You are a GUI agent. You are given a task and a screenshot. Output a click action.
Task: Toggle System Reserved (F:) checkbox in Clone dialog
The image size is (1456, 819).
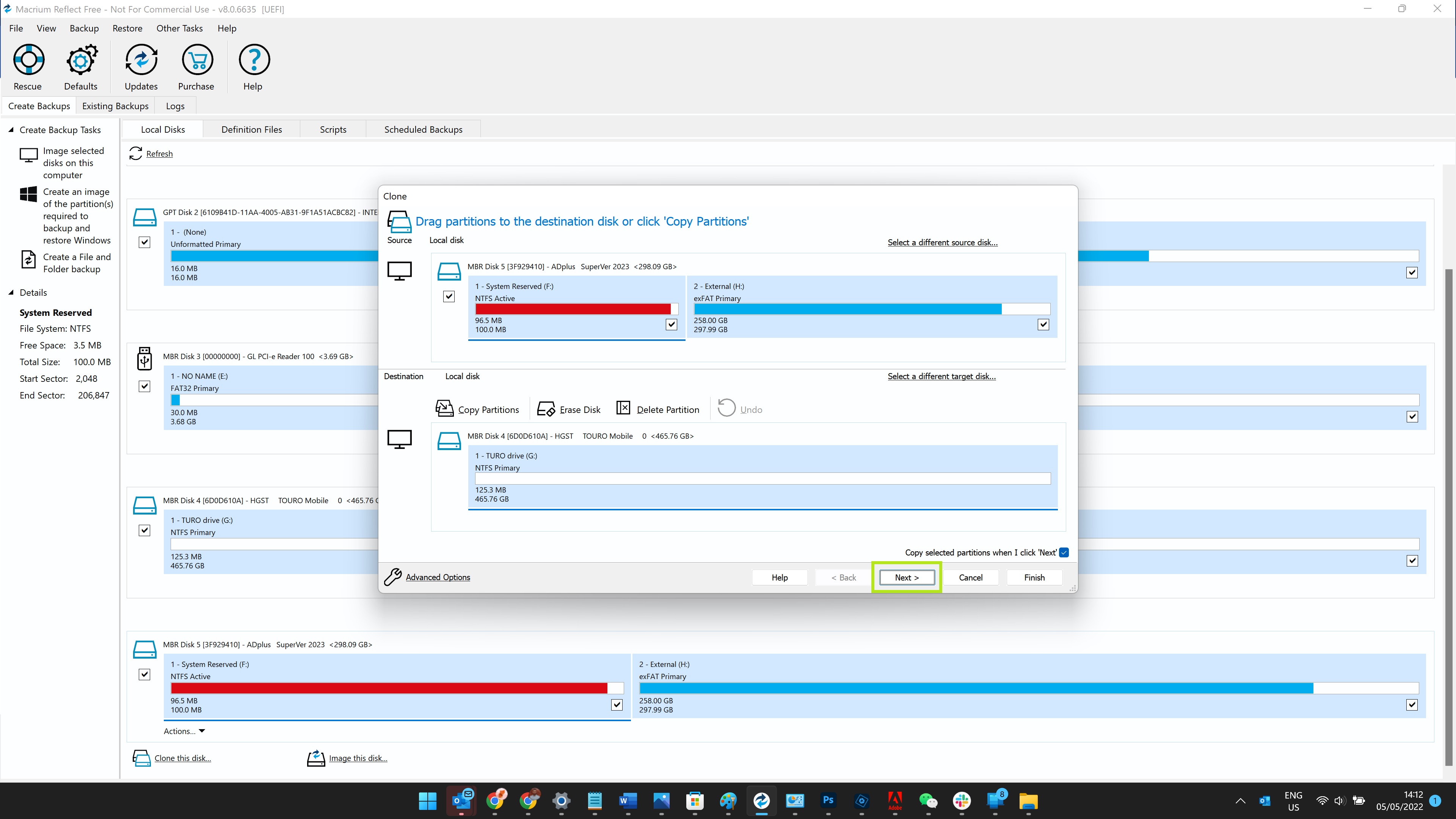(671, 325)
